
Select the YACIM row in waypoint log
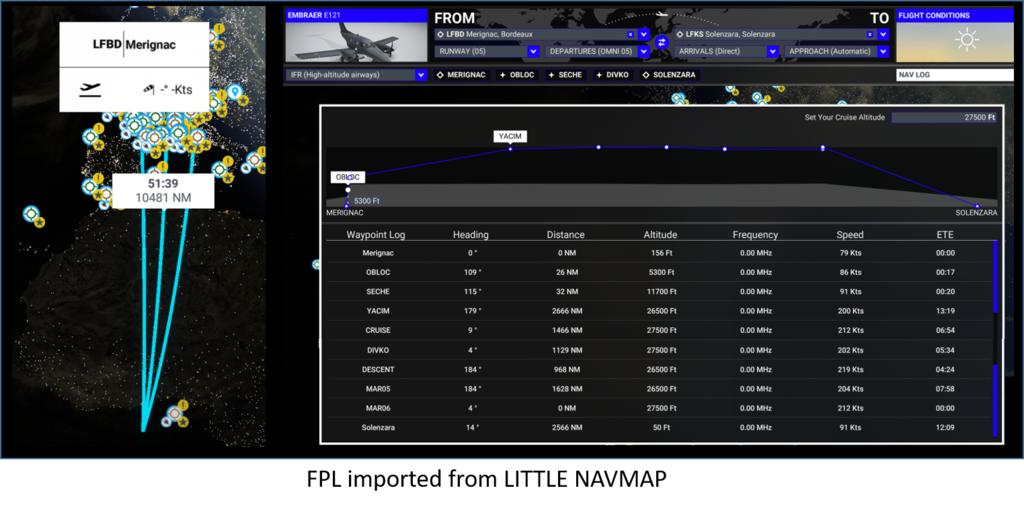coord(660,311)
